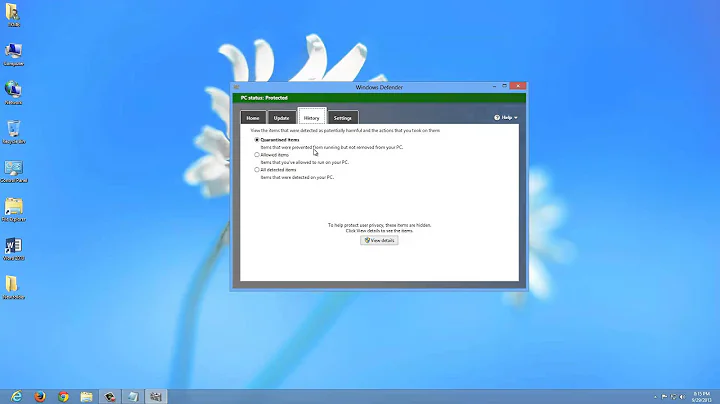Launch Google Chrome from the taskbar
The height and width of the screenshot is (404, 720).
pos(63,396)
